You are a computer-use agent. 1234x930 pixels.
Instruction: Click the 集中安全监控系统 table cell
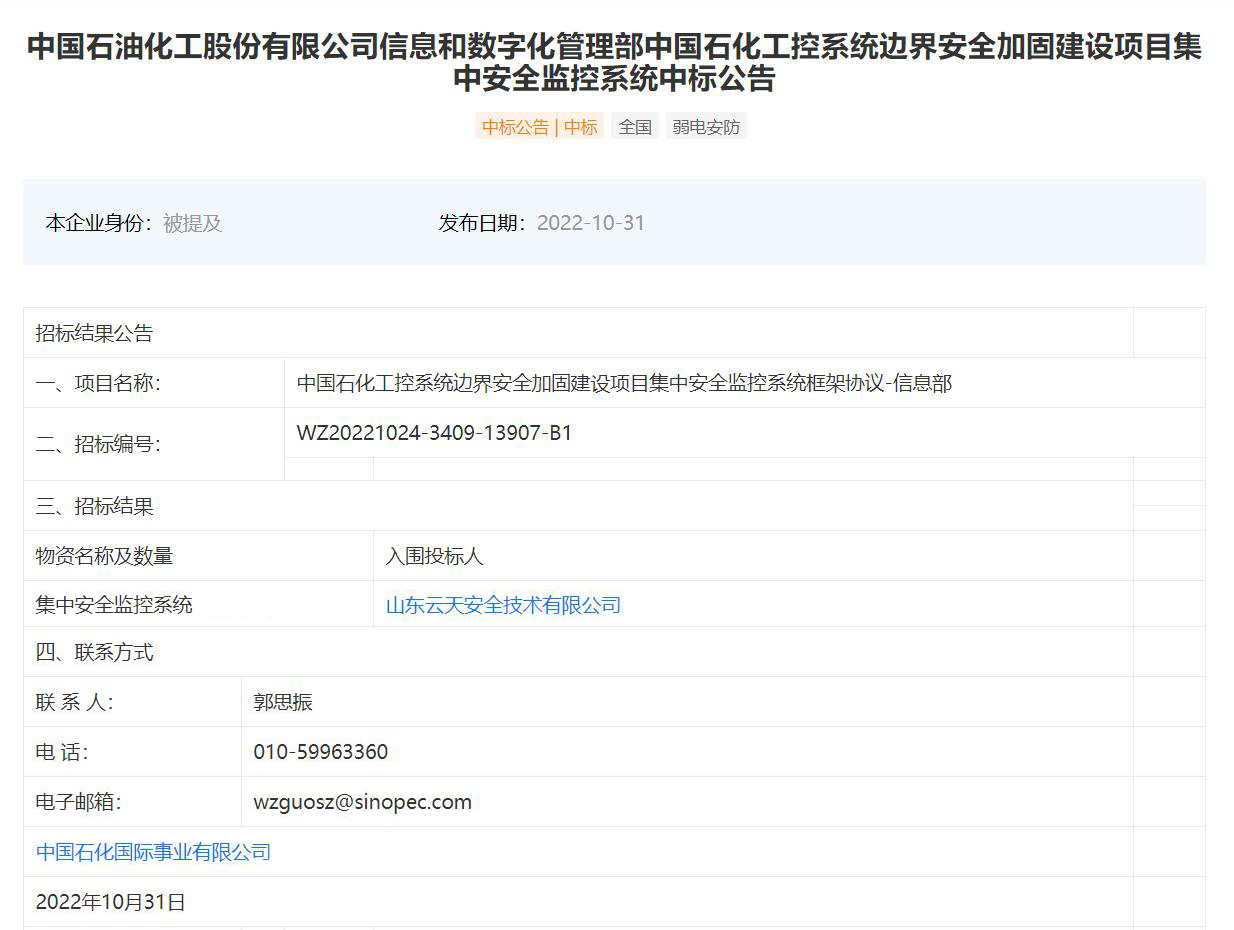198,604
